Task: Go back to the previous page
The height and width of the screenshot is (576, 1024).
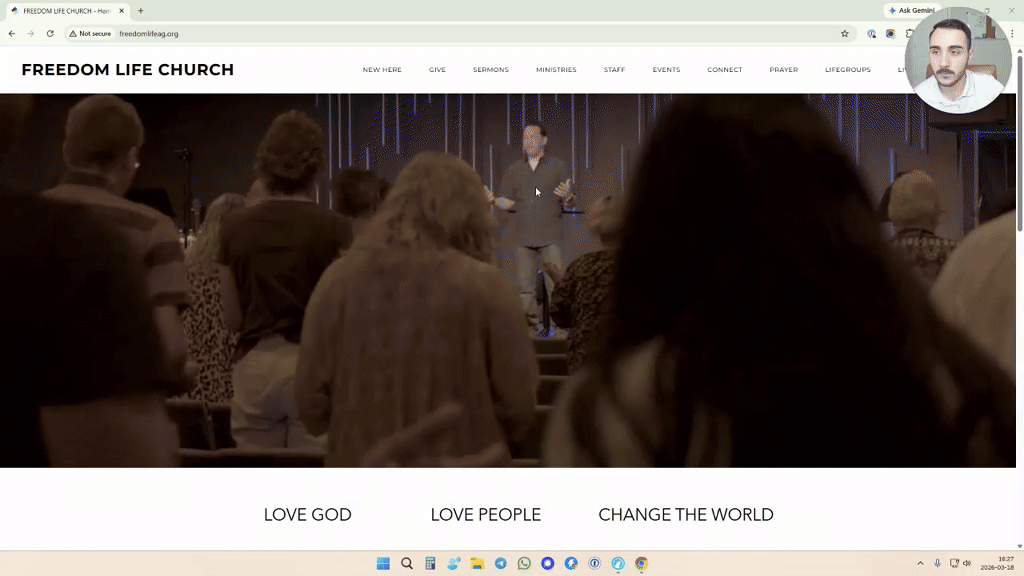Action: [12, 33]
